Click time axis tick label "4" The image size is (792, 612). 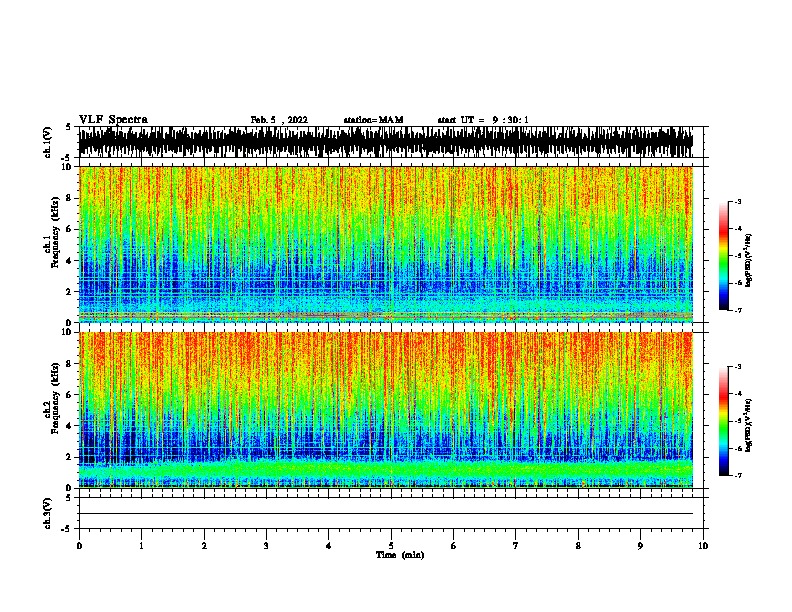click(329, 546)
